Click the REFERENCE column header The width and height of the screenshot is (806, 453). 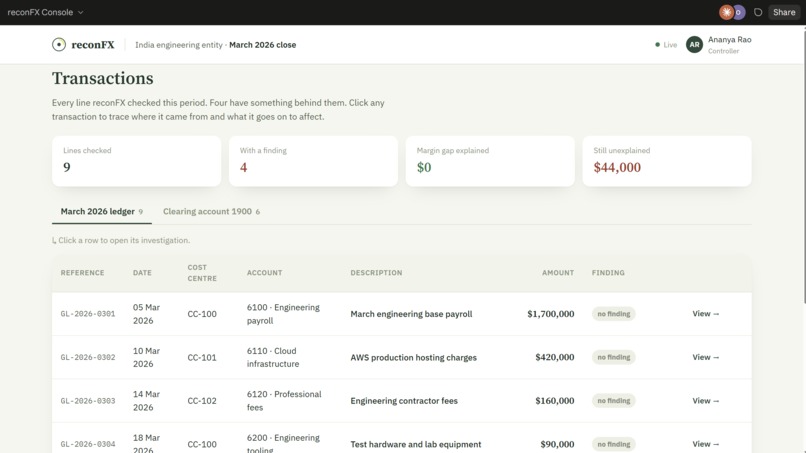(x=82, y=273)
